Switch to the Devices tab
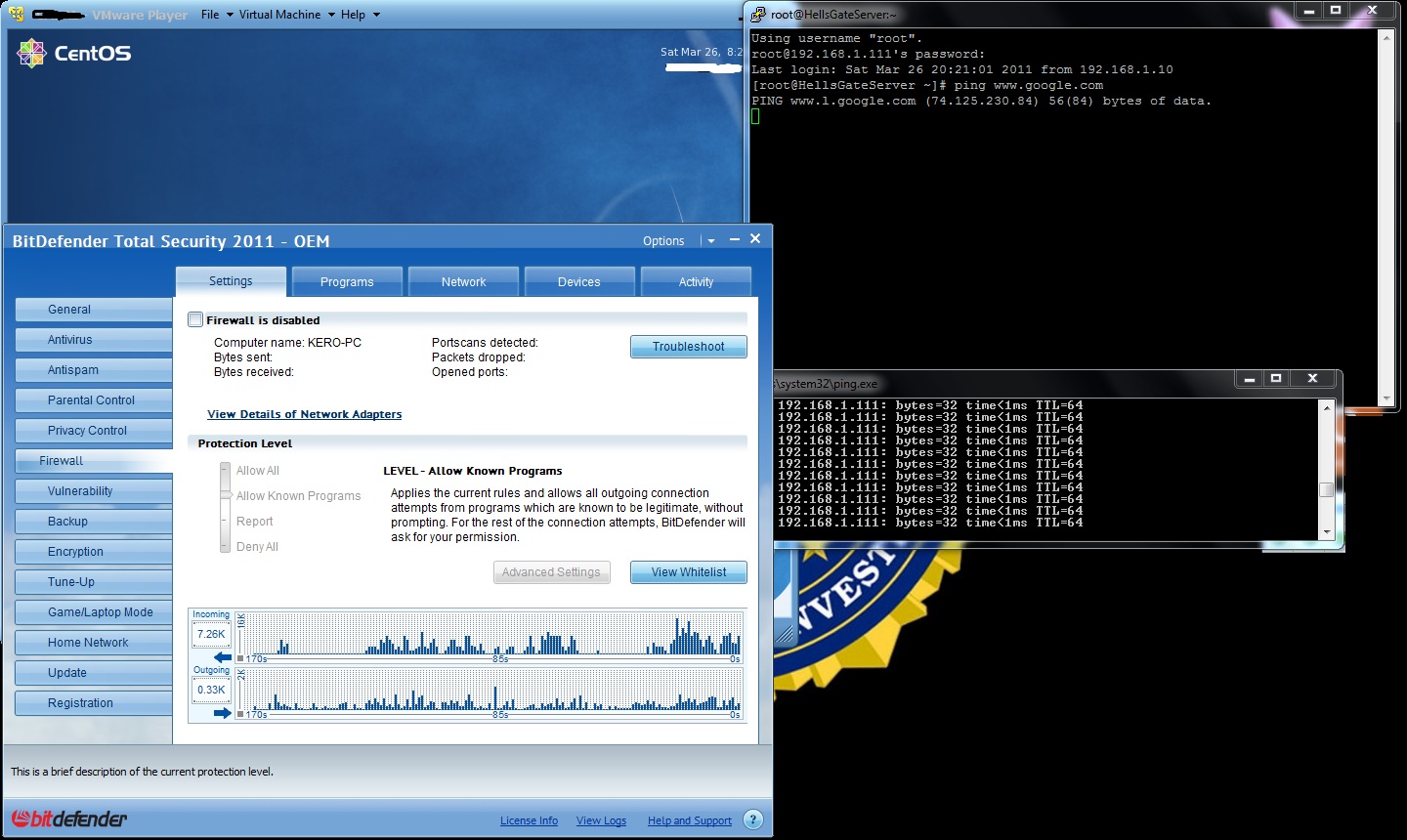The image size is (1407, 840). (x=579, y=281)
